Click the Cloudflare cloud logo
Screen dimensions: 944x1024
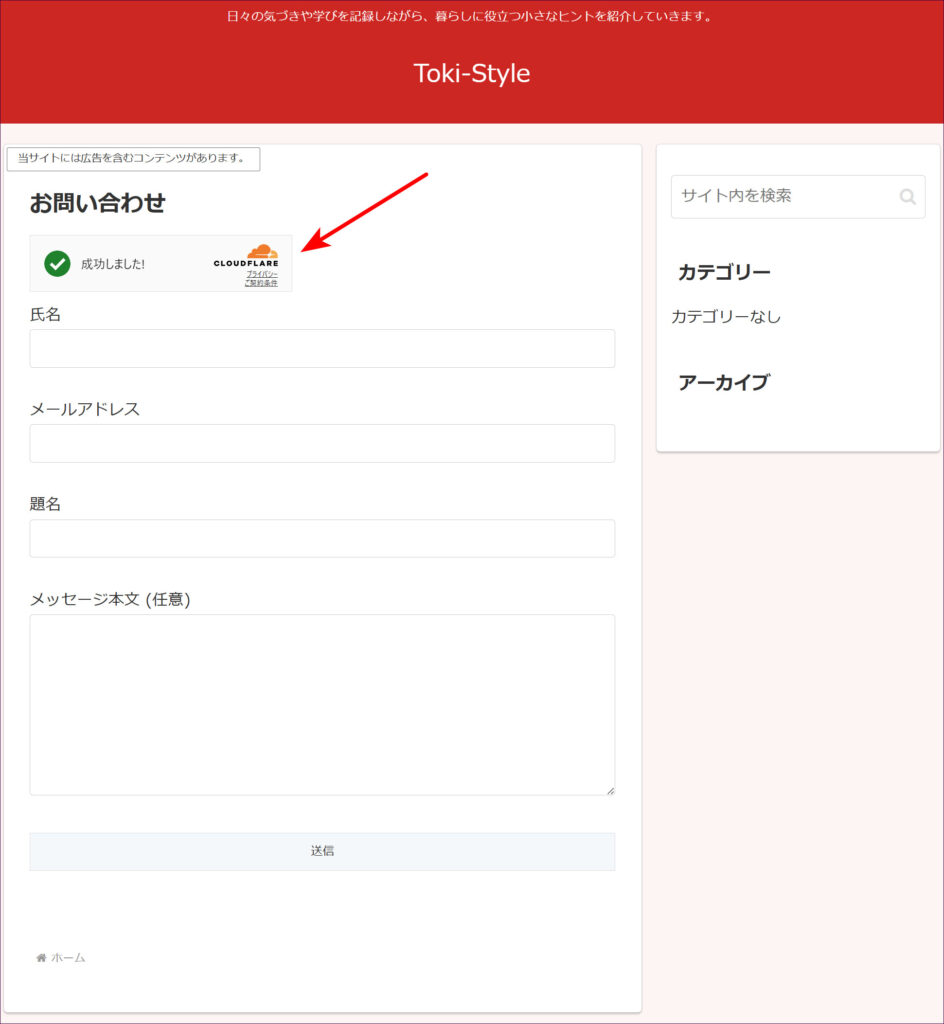point(261,251)
